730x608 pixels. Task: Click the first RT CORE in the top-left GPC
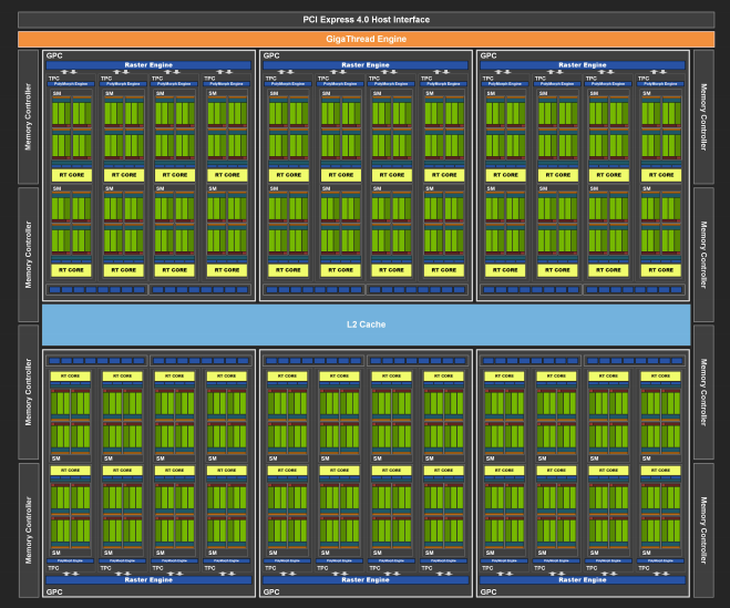point(71,175)
